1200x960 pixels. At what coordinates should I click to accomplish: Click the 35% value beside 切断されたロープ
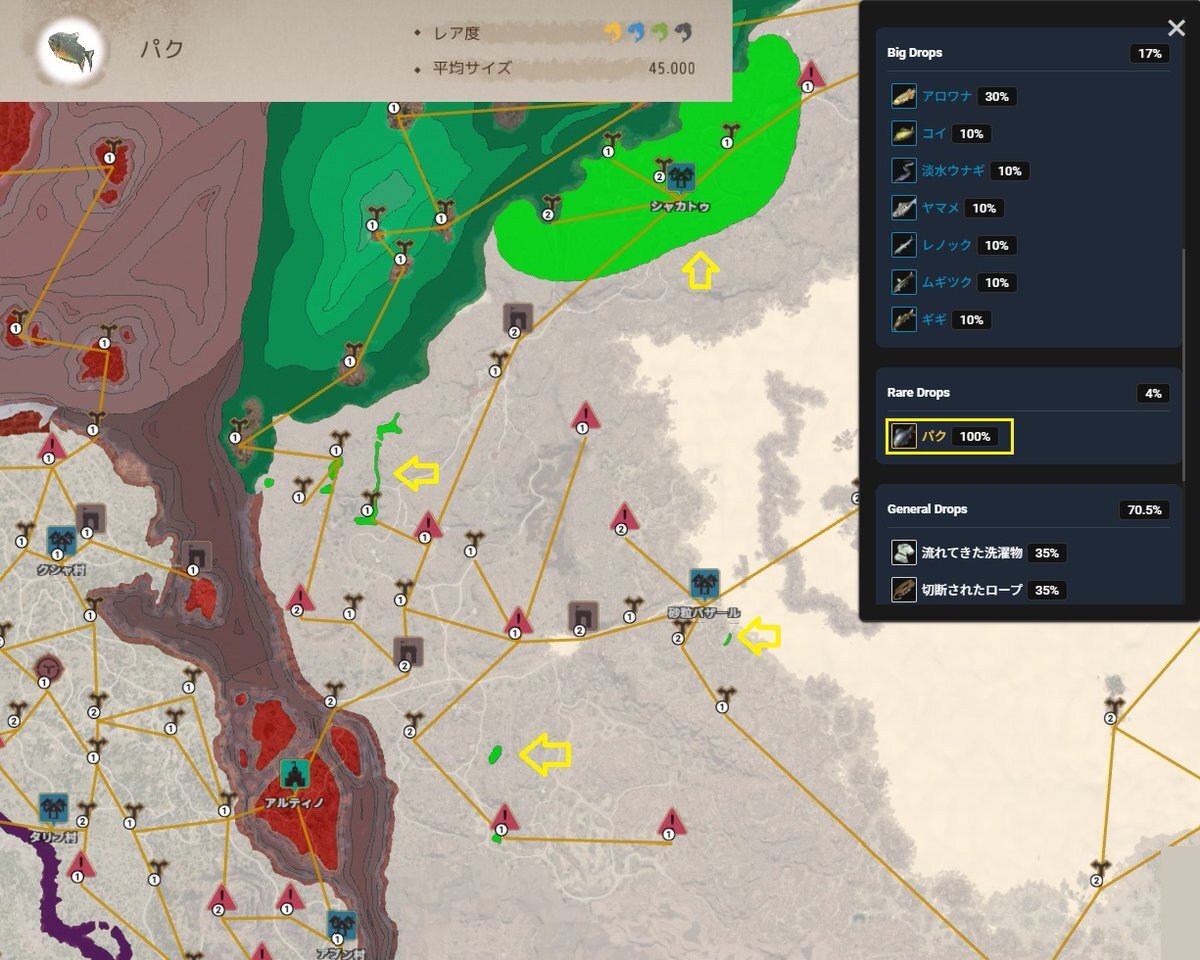point(1047,590)
